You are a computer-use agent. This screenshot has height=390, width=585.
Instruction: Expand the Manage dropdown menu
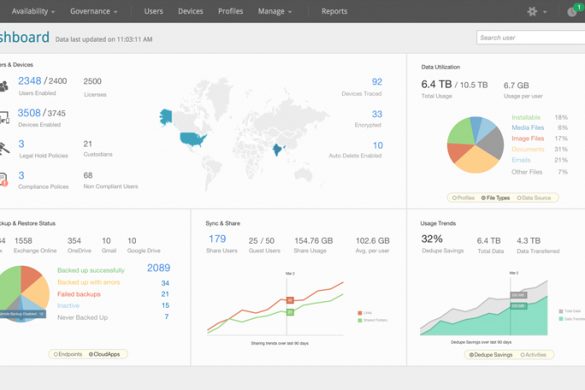[275, 12]
